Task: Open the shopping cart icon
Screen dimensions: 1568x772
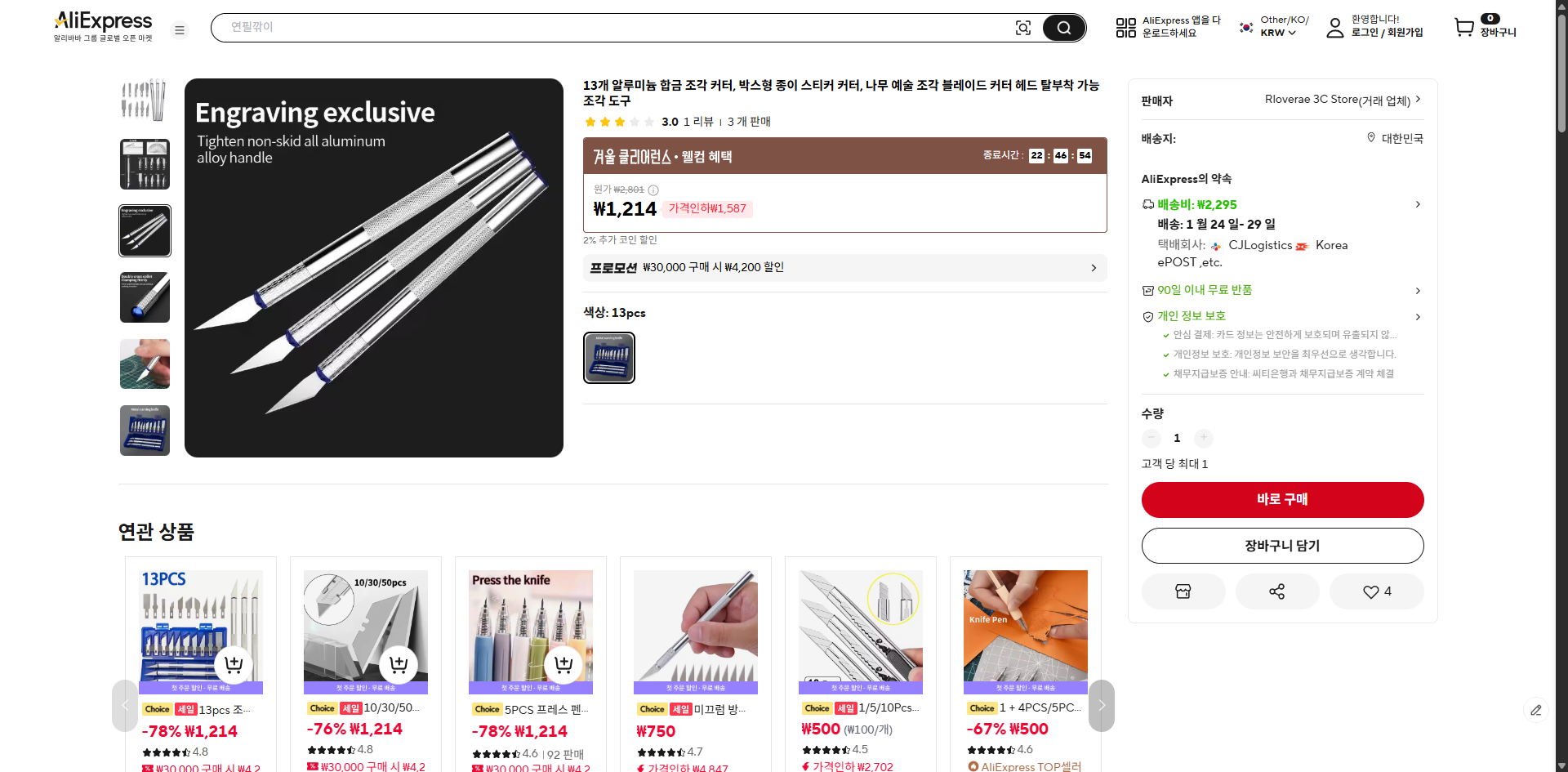Action: pos(1463,27)
